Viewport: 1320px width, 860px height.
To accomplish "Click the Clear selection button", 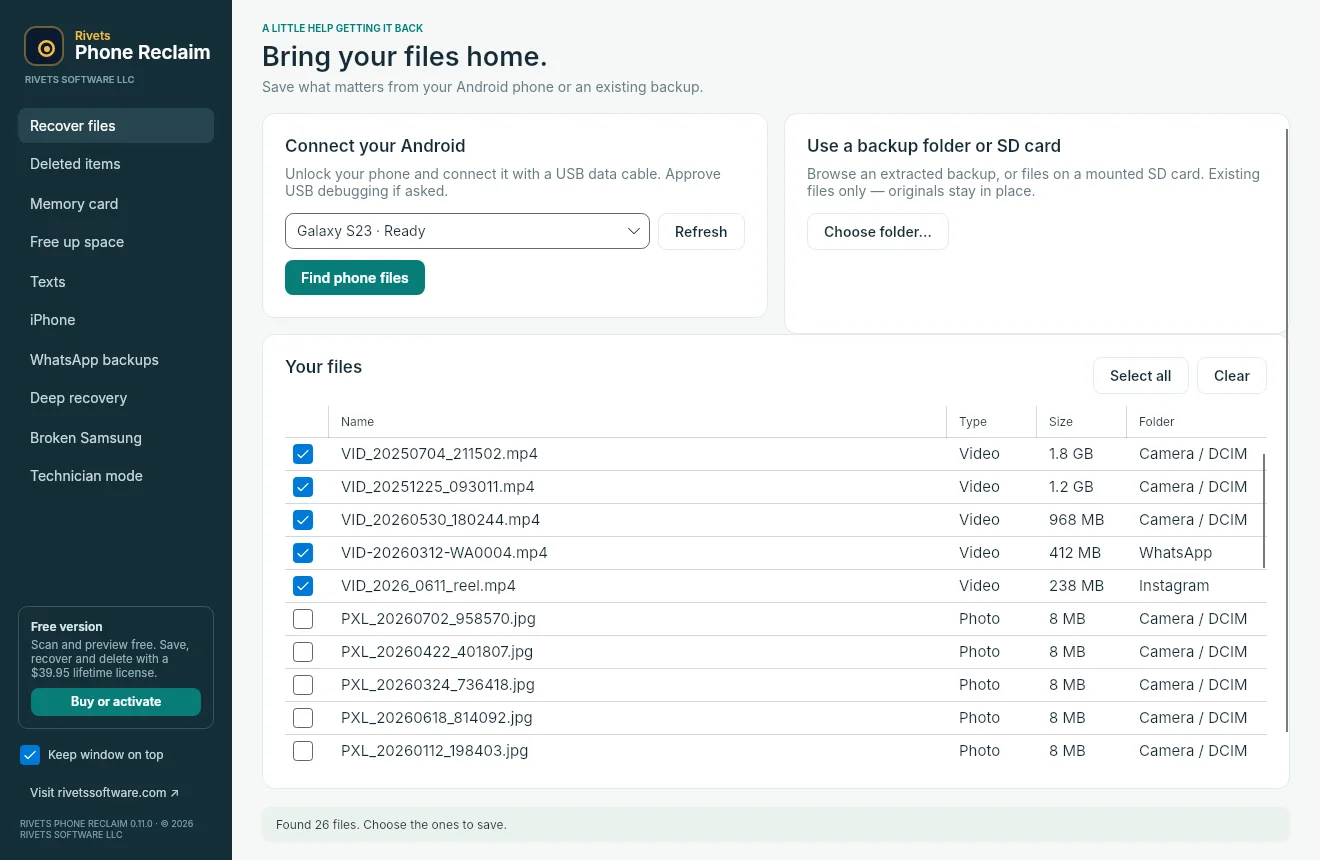I will point(1232,376).
